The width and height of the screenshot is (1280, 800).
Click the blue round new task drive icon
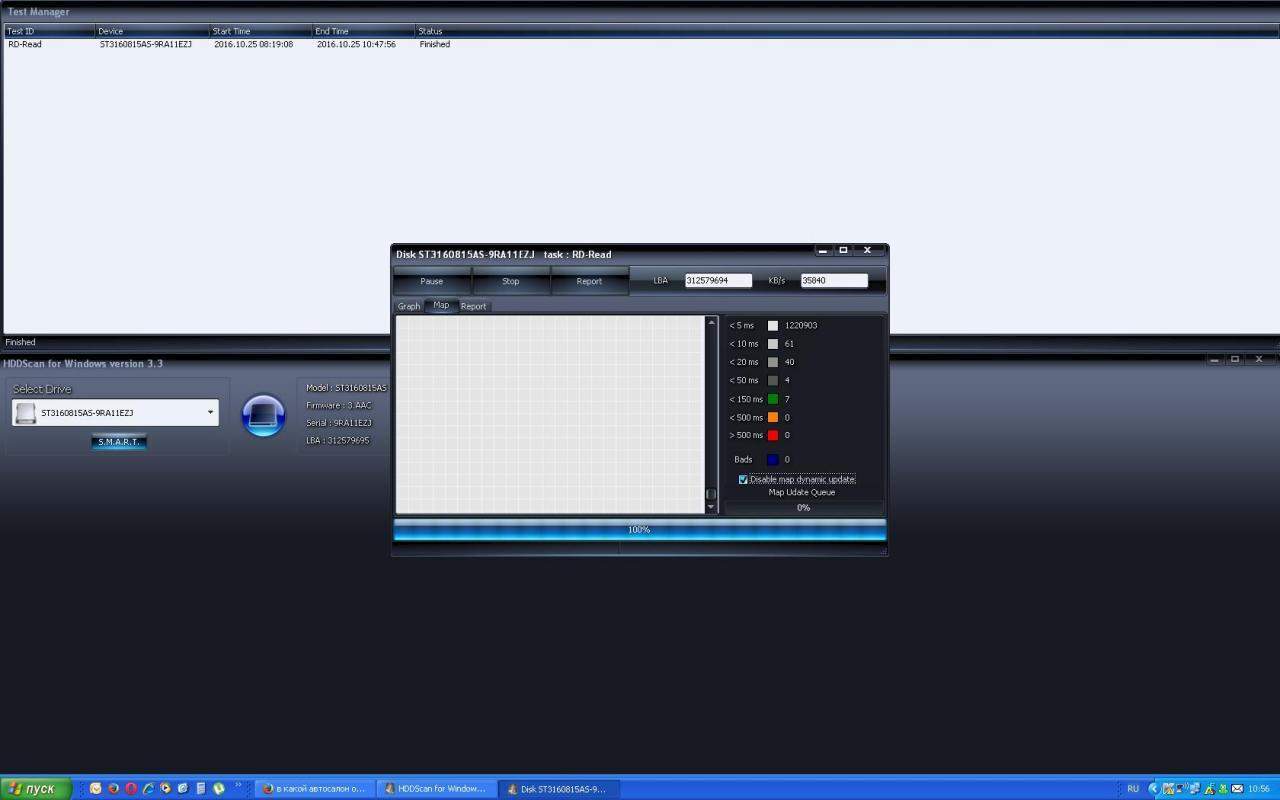(x=263, y=415)
